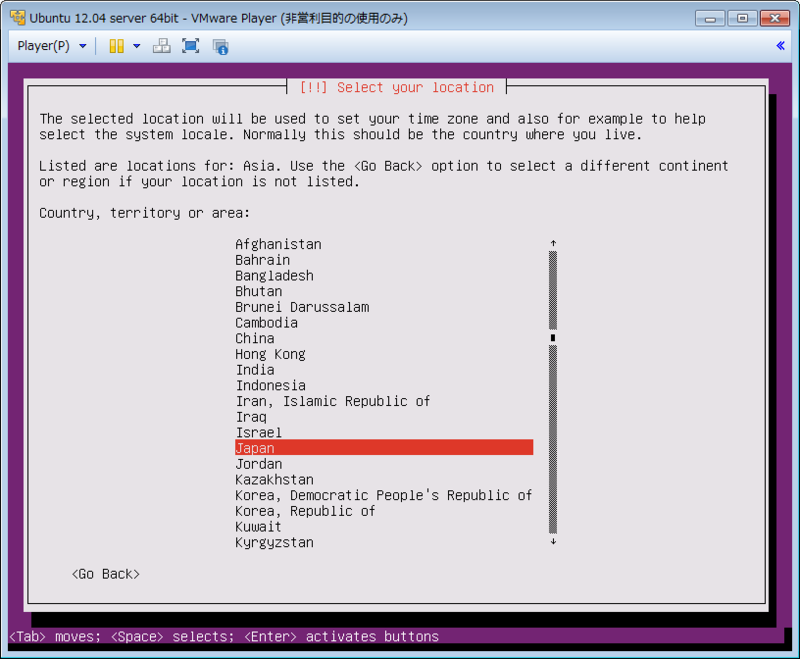
Task: Select India in the country list
Action: (255, 370)
